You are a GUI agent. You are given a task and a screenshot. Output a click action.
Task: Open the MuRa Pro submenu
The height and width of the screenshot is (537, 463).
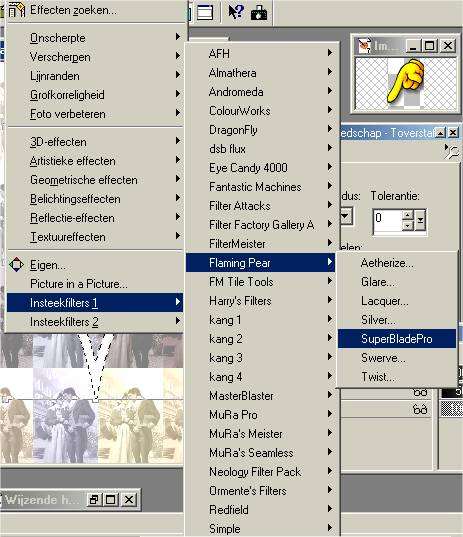click(261, 415)
